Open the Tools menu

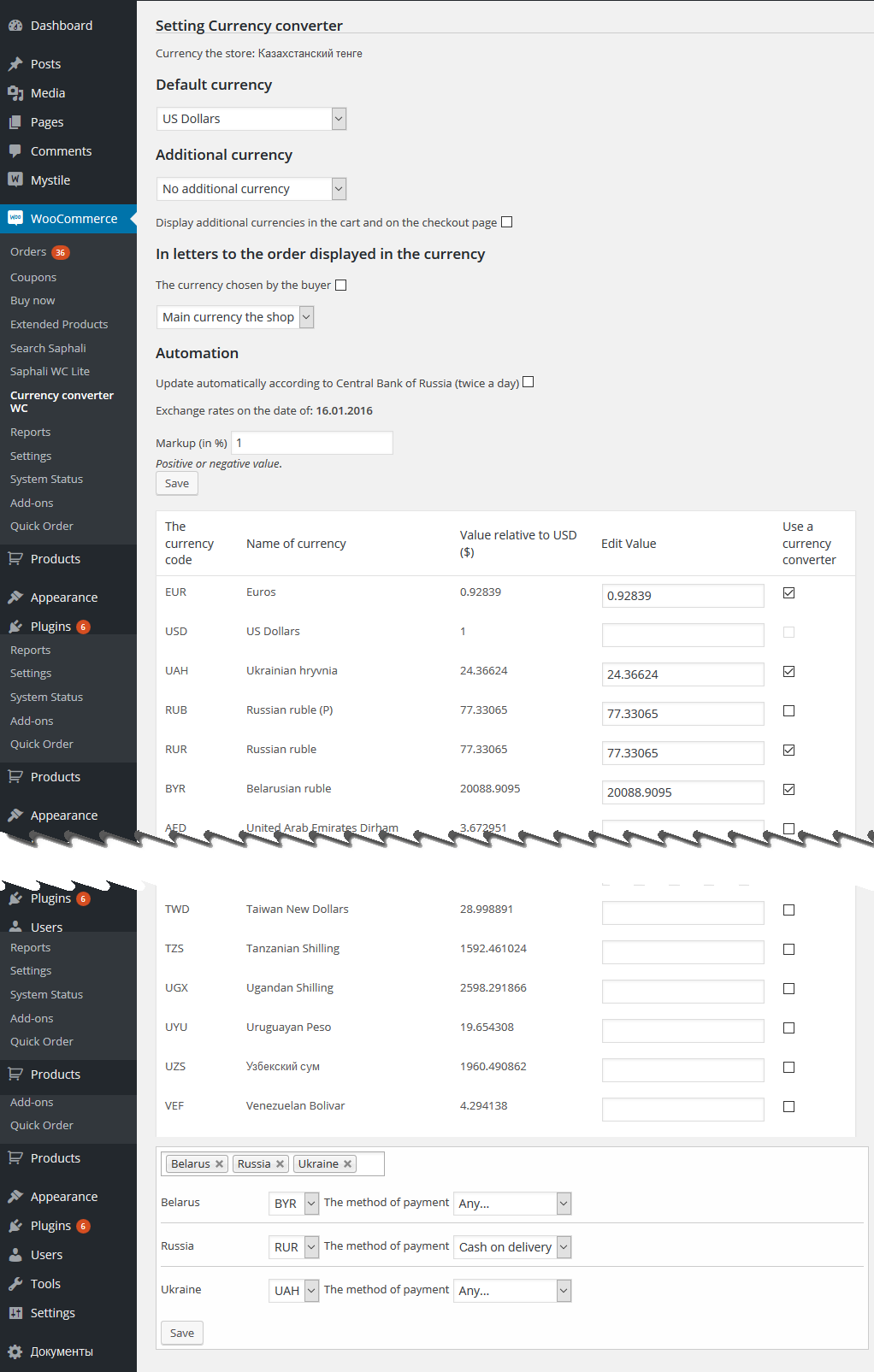coord(45,1284)
